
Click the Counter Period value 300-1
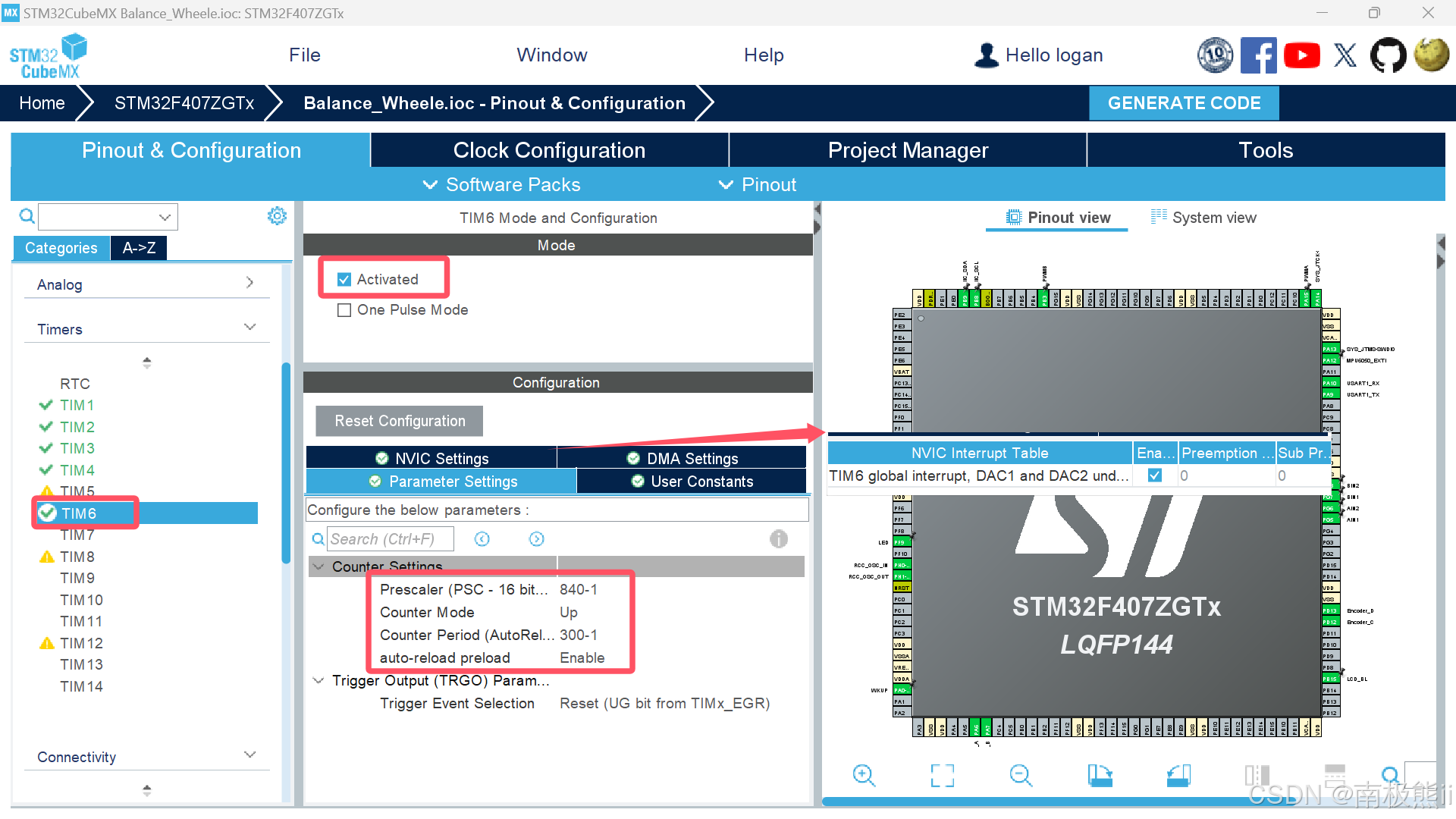(579, 635)
